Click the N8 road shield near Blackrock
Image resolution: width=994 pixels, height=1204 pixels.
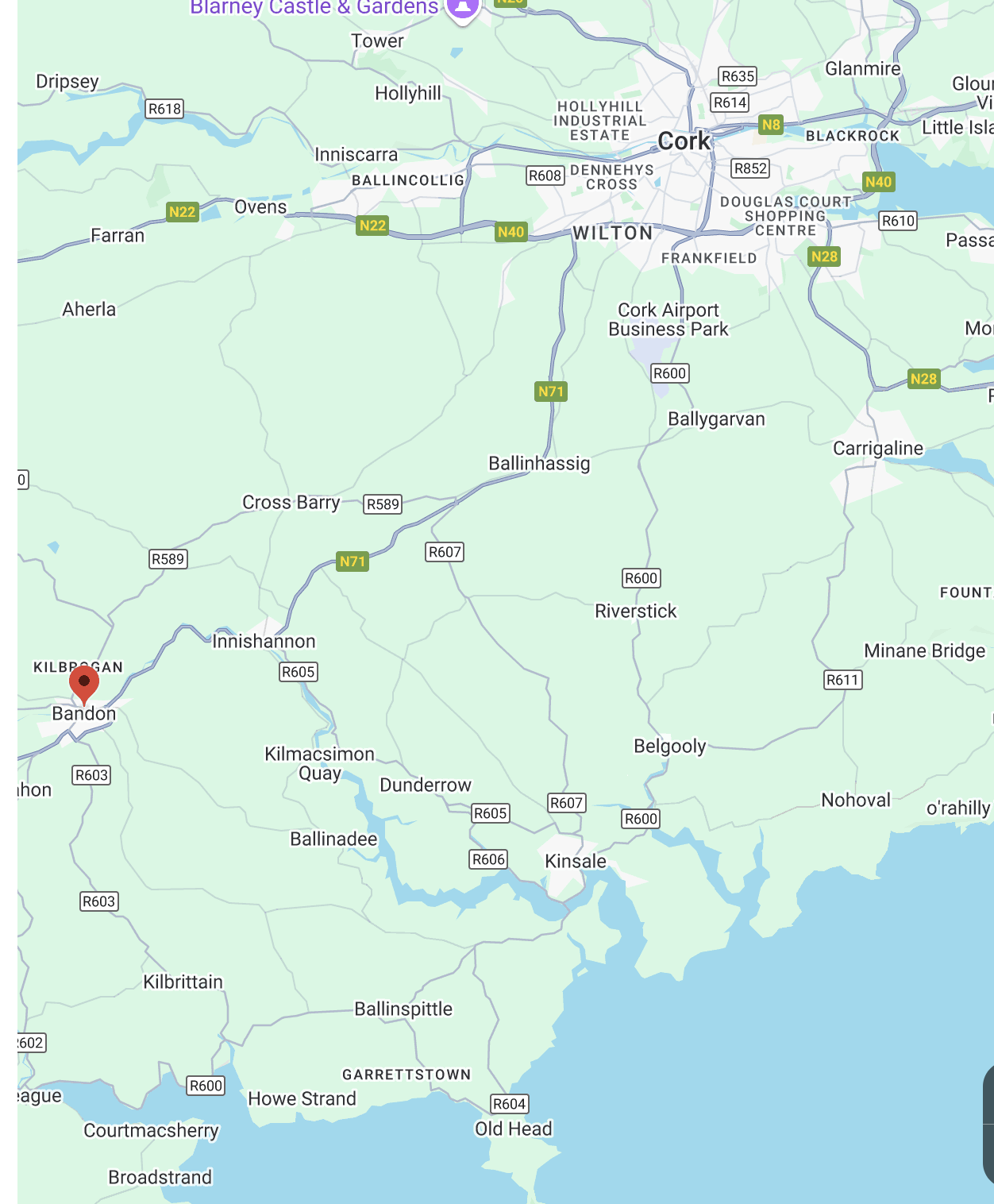click(x=771, y=125)
